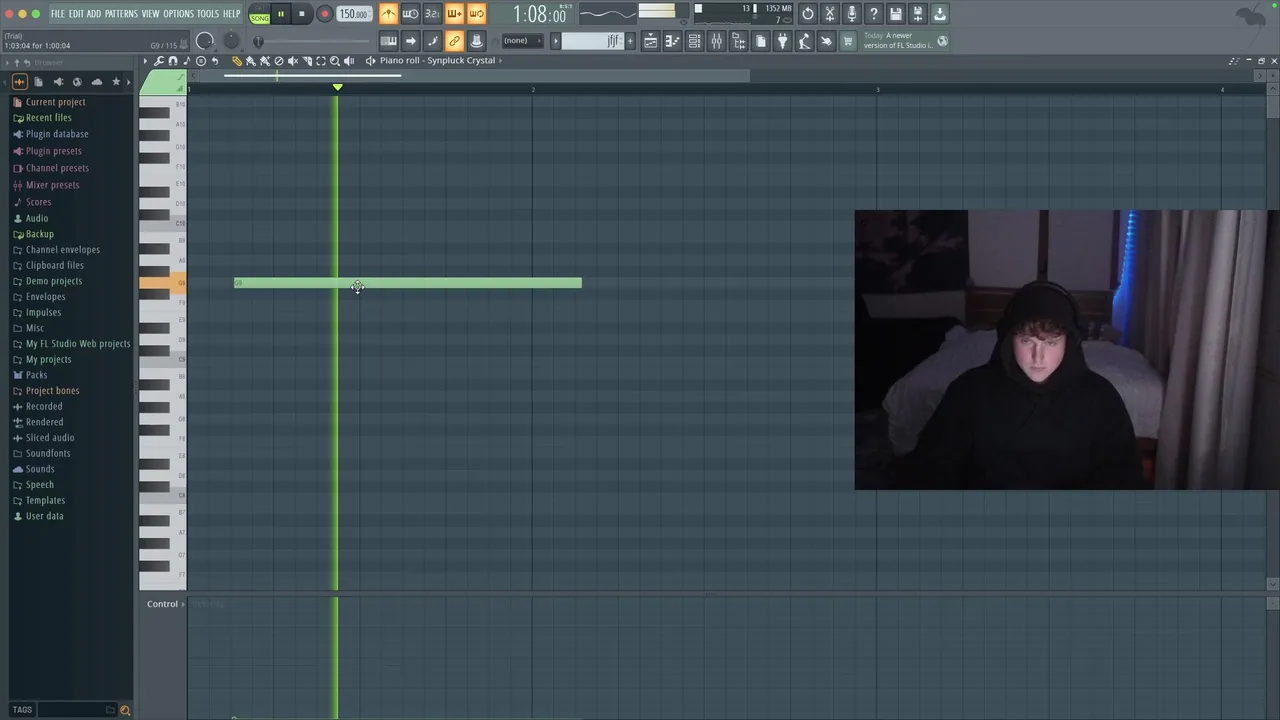Open the EDIT menu
Screen dimensions: 1280x720
[x=76, y=14]
